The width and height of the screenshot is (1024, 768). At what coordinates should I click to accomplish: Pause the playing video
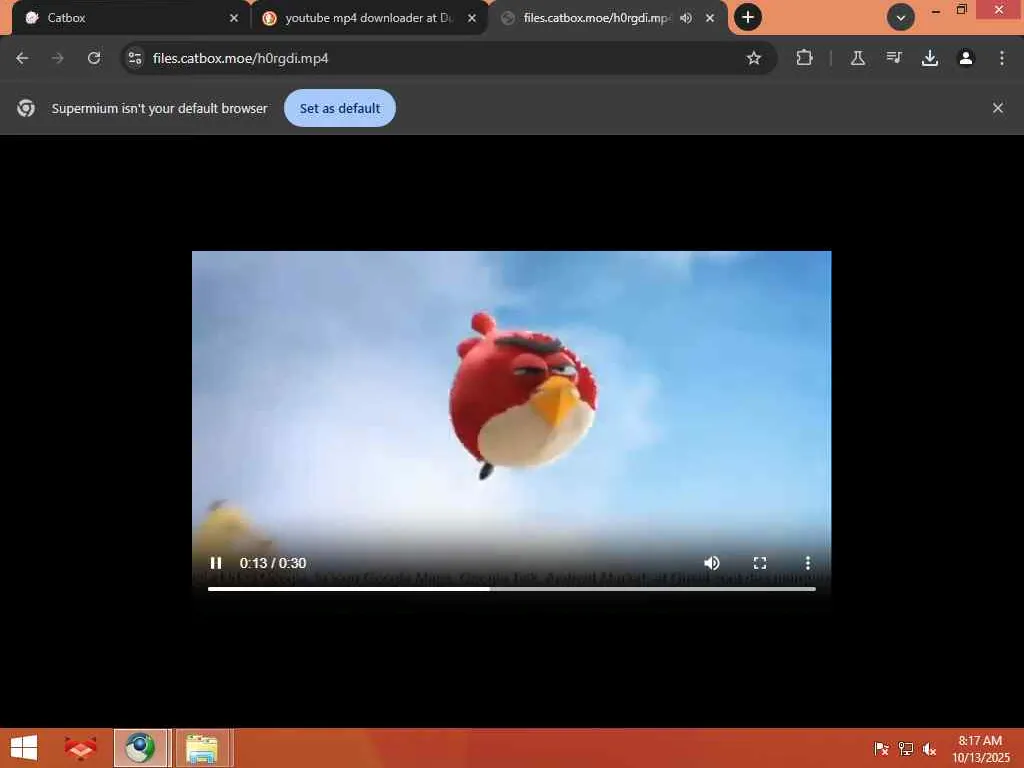(x=216, y=563)
